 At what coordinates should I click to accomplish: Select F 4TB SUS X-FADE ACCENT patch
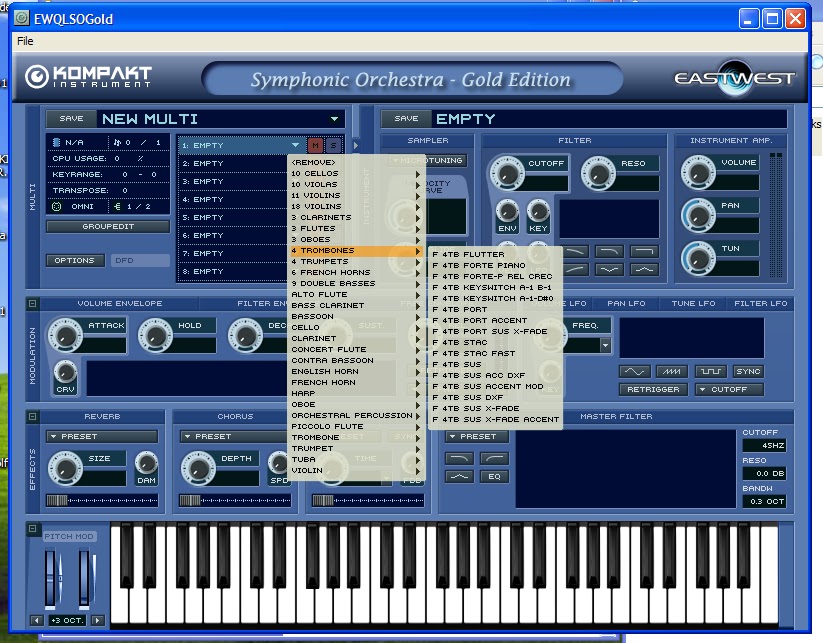[495, 419]
